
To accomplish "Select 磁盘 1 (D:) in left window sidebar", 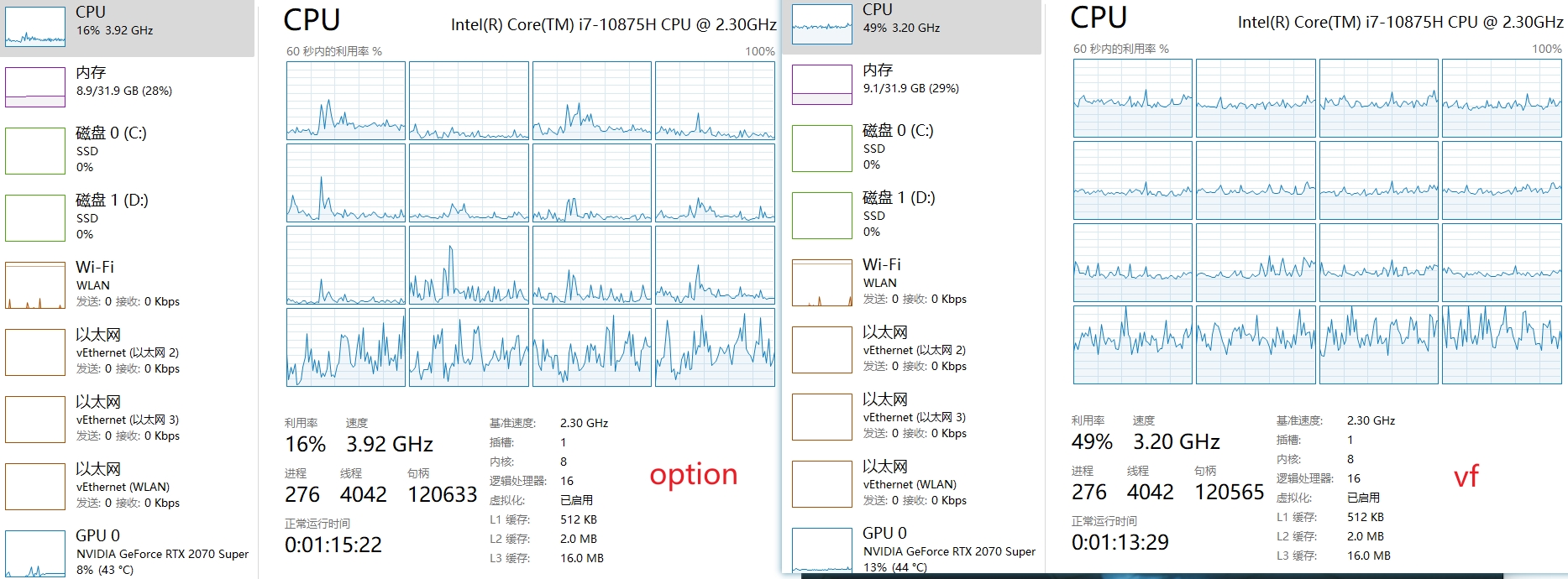I will coord(127,217).
